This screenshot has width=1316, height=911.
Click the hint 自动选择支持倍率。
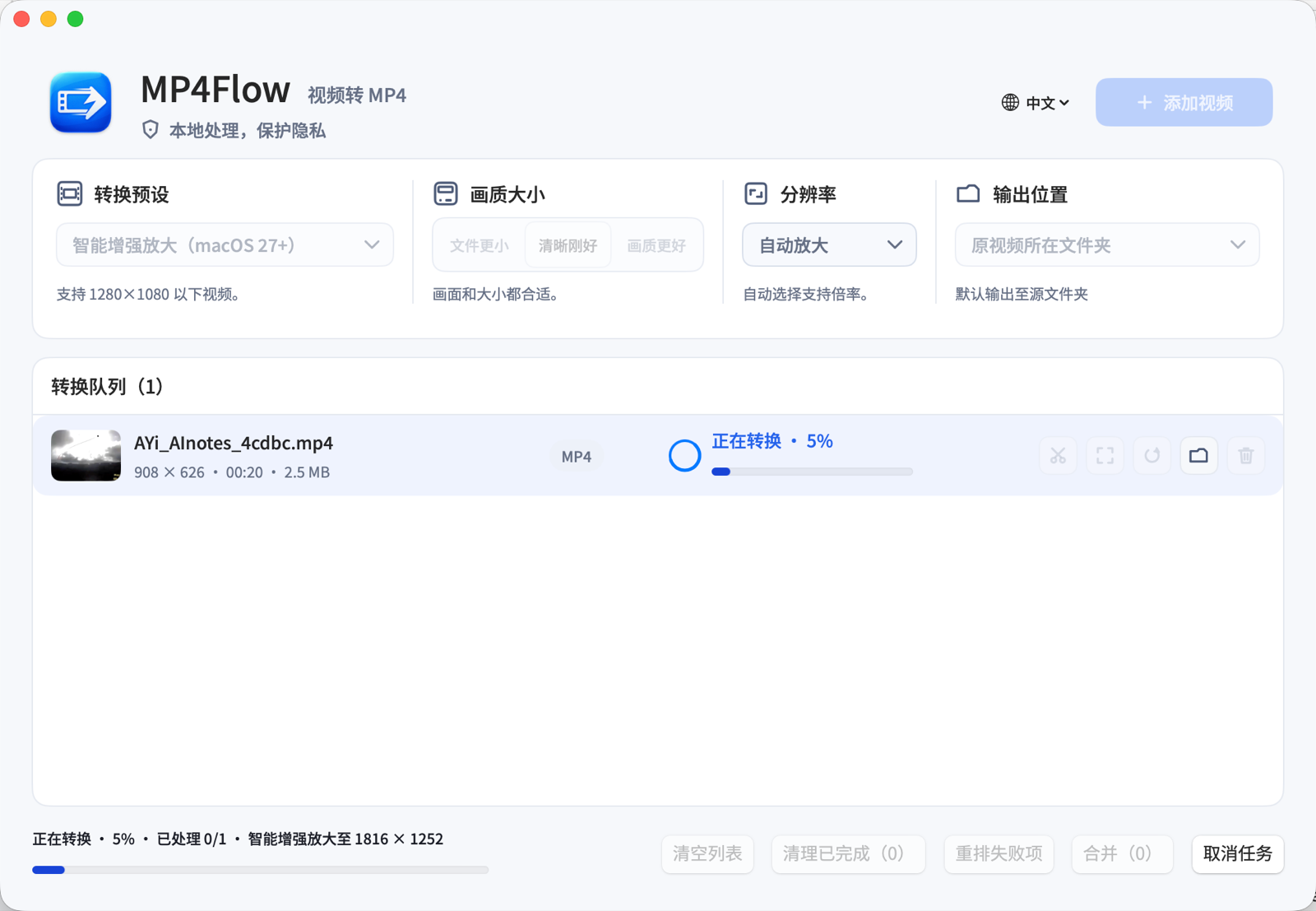(x=806, y=295)
